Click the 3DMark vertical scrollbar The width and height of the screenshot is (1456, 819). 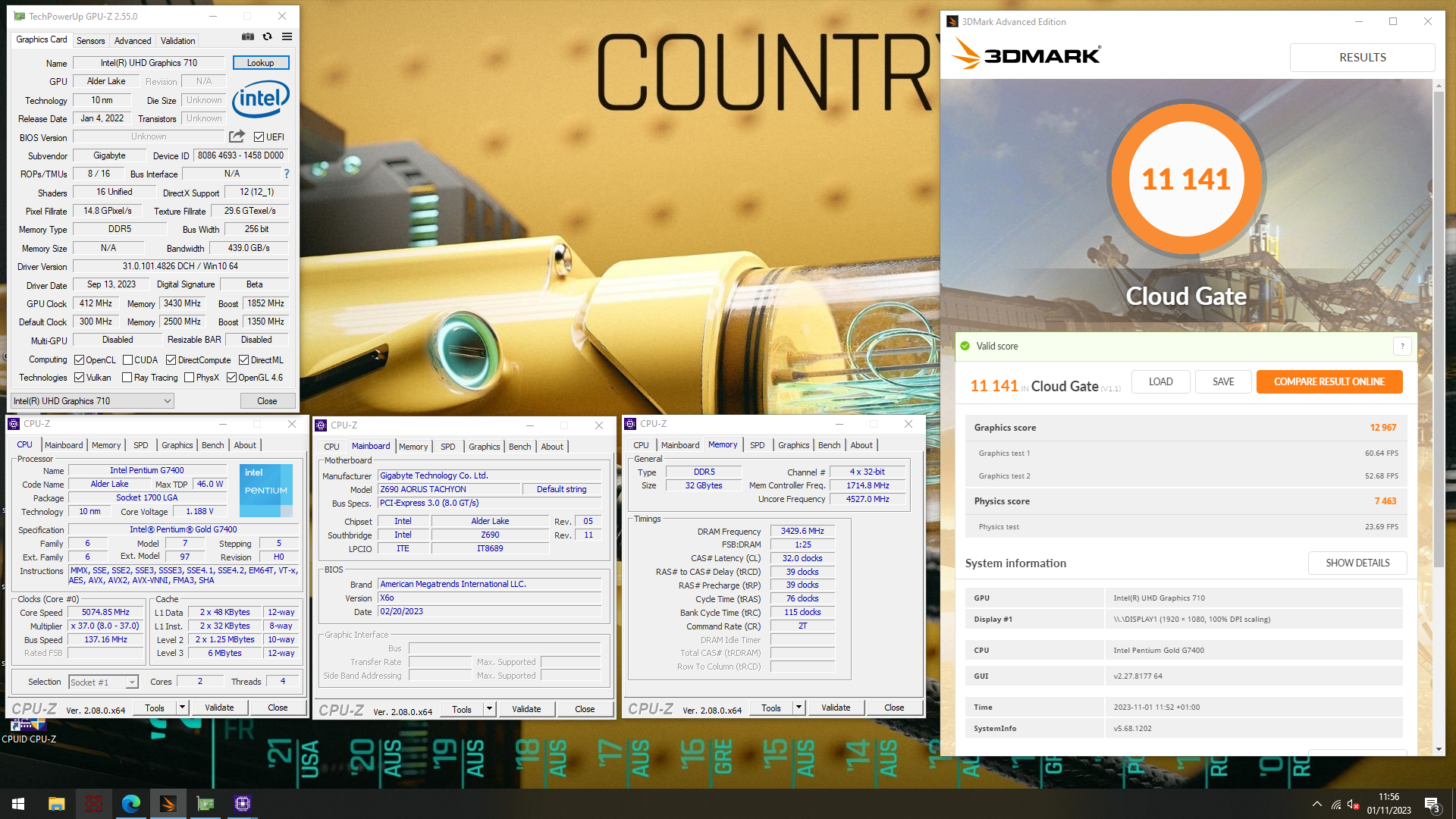[1439, 330]
